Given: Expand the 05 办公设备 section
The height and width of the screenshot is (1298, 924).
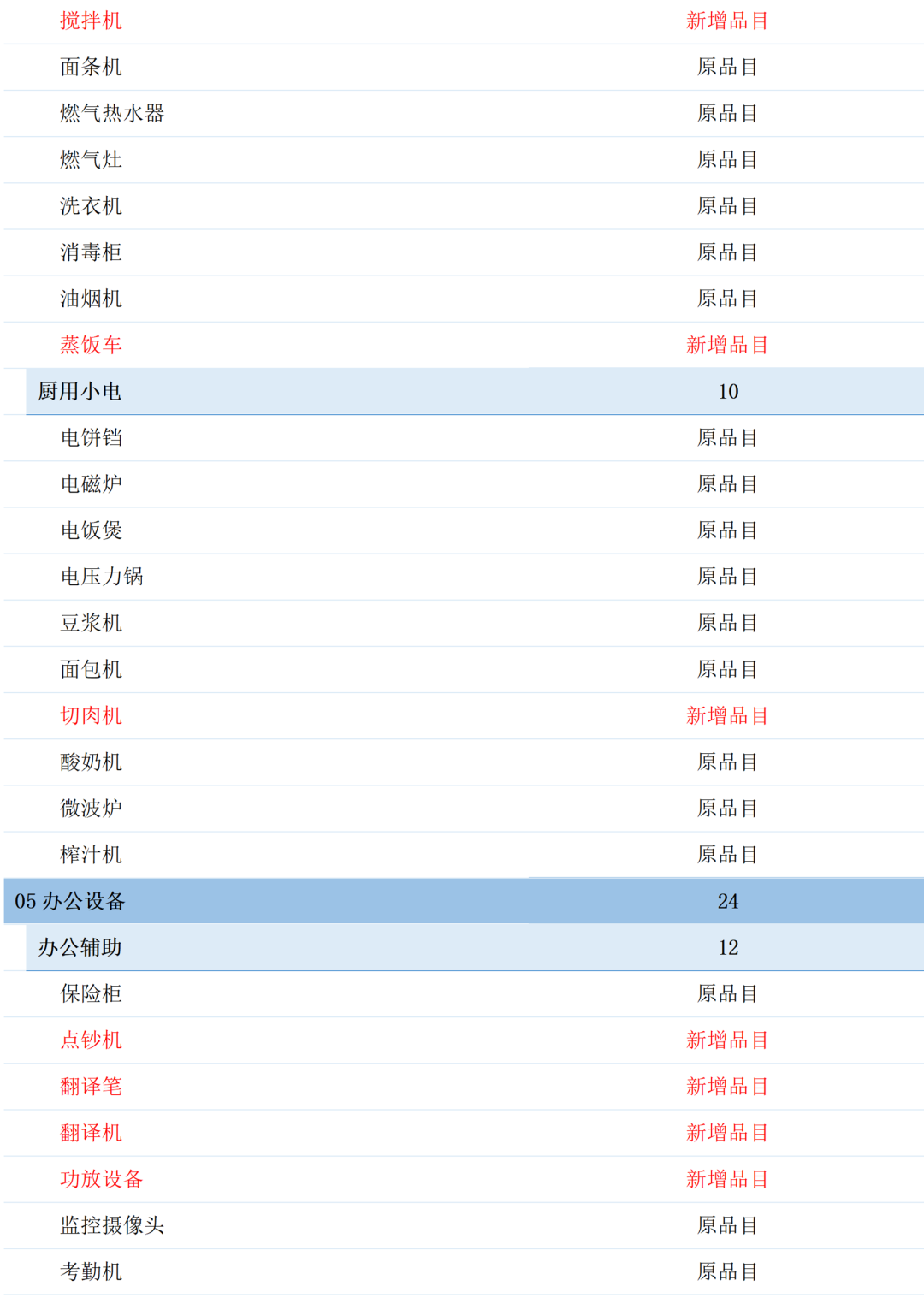Looking at the screenshot, I should (71, 901).
